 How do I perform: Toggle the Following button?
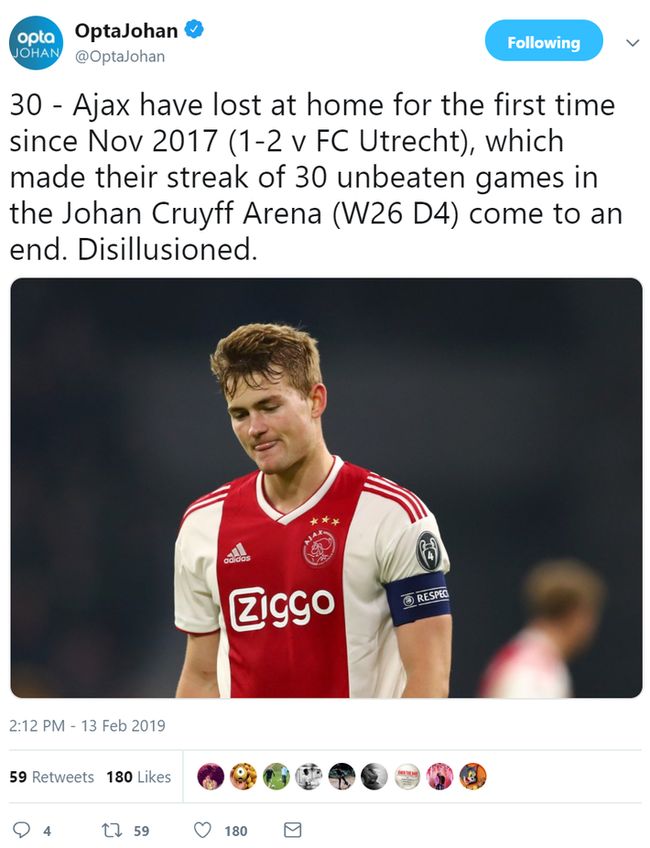[x=543, y=42]
